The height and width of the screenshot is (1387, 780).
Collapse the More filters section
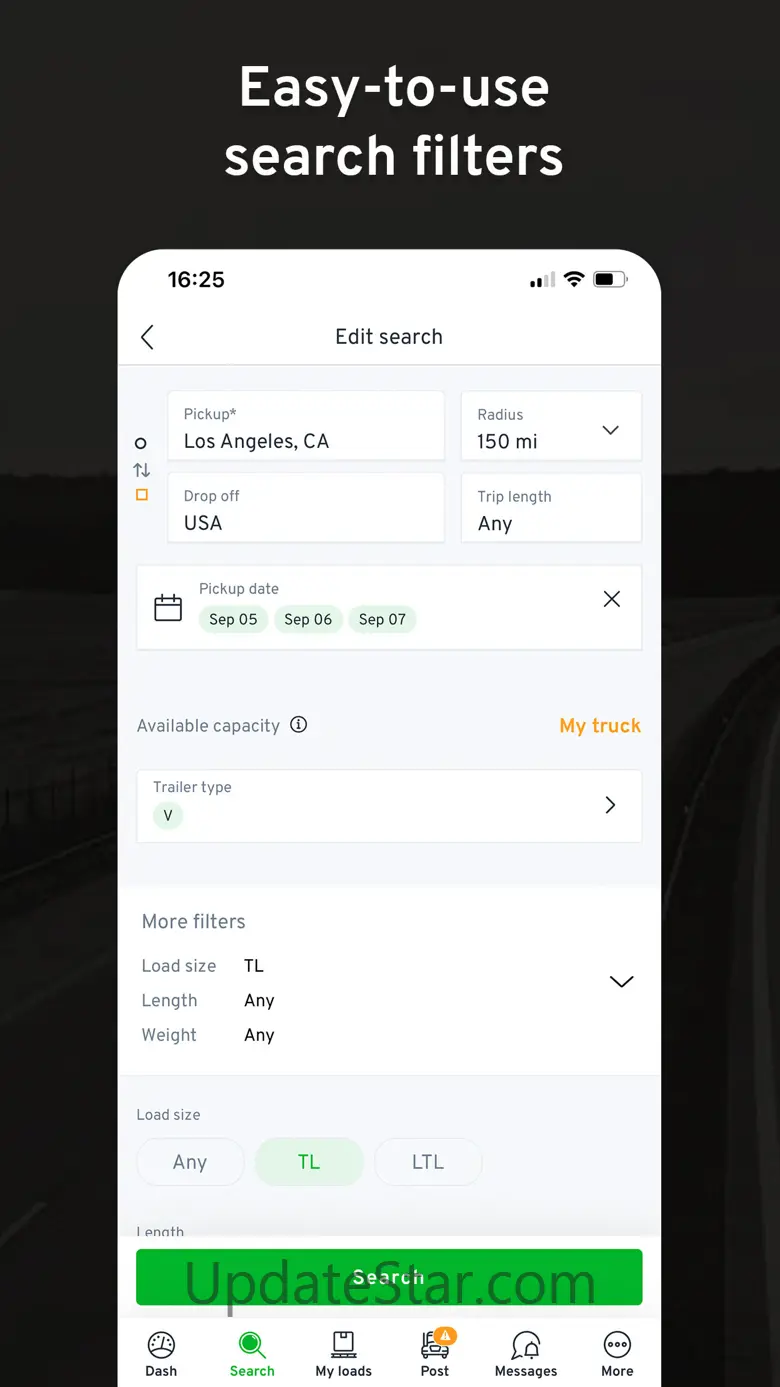coord(621,982)
